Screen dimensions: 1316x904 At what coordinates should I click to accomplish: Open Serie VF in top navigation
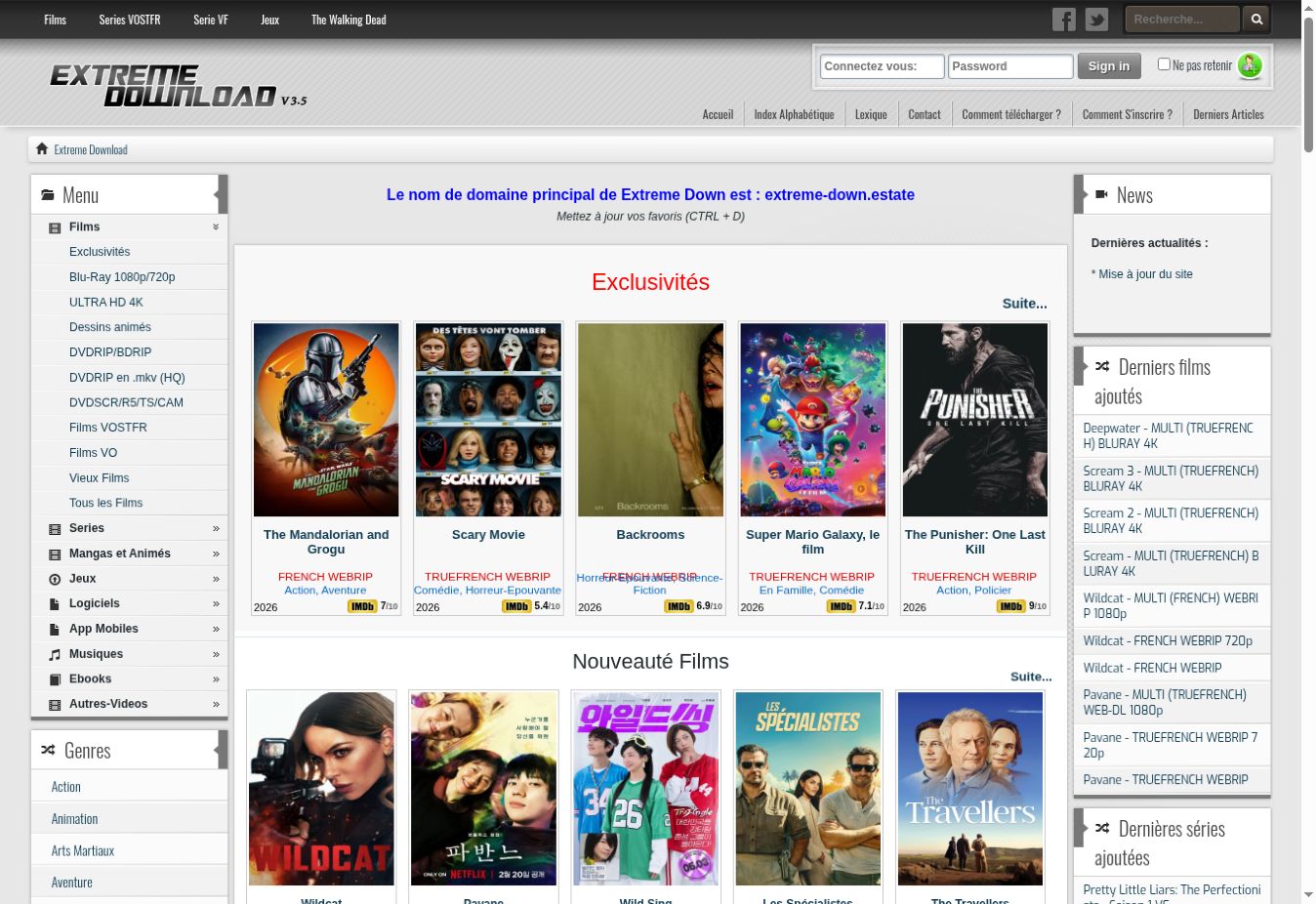point(211,20)
